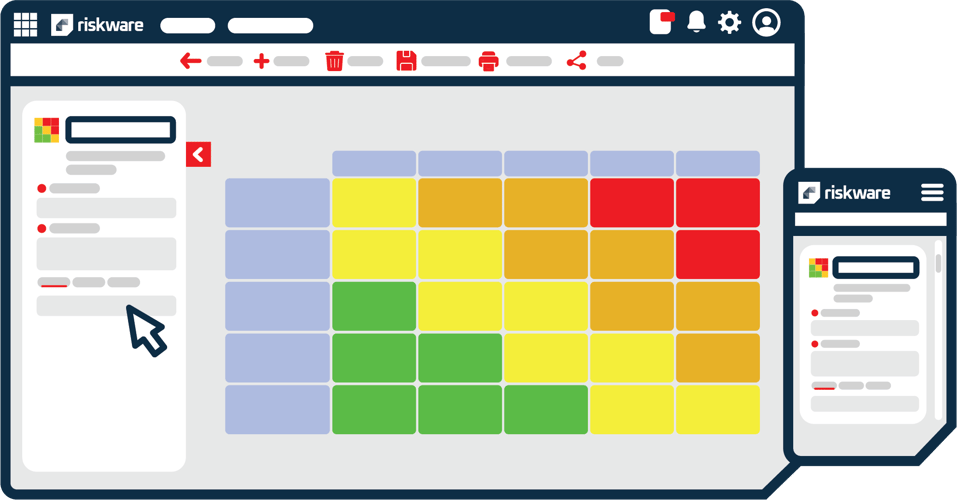Click the title input field in left panel

121,130
